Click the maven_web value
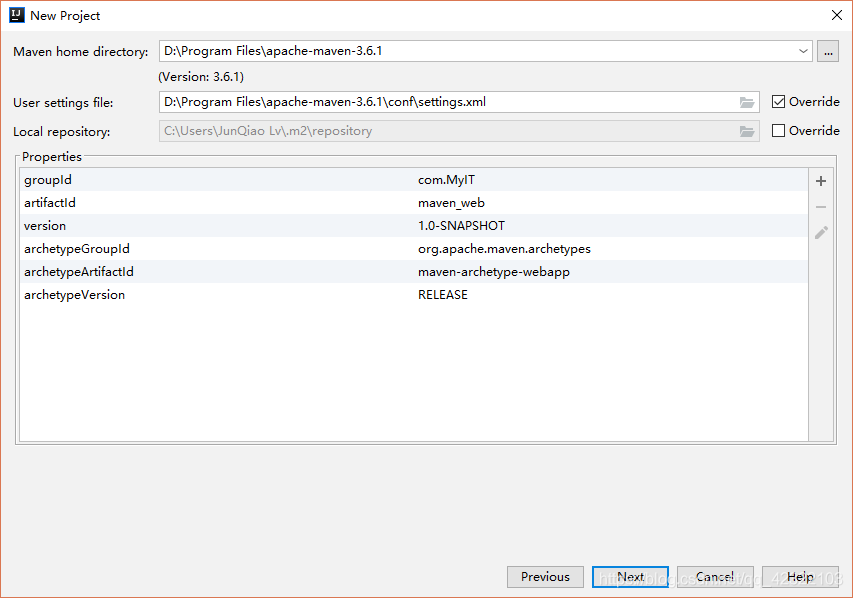Viewport: 853px width, 598px height. click(451, 203)
